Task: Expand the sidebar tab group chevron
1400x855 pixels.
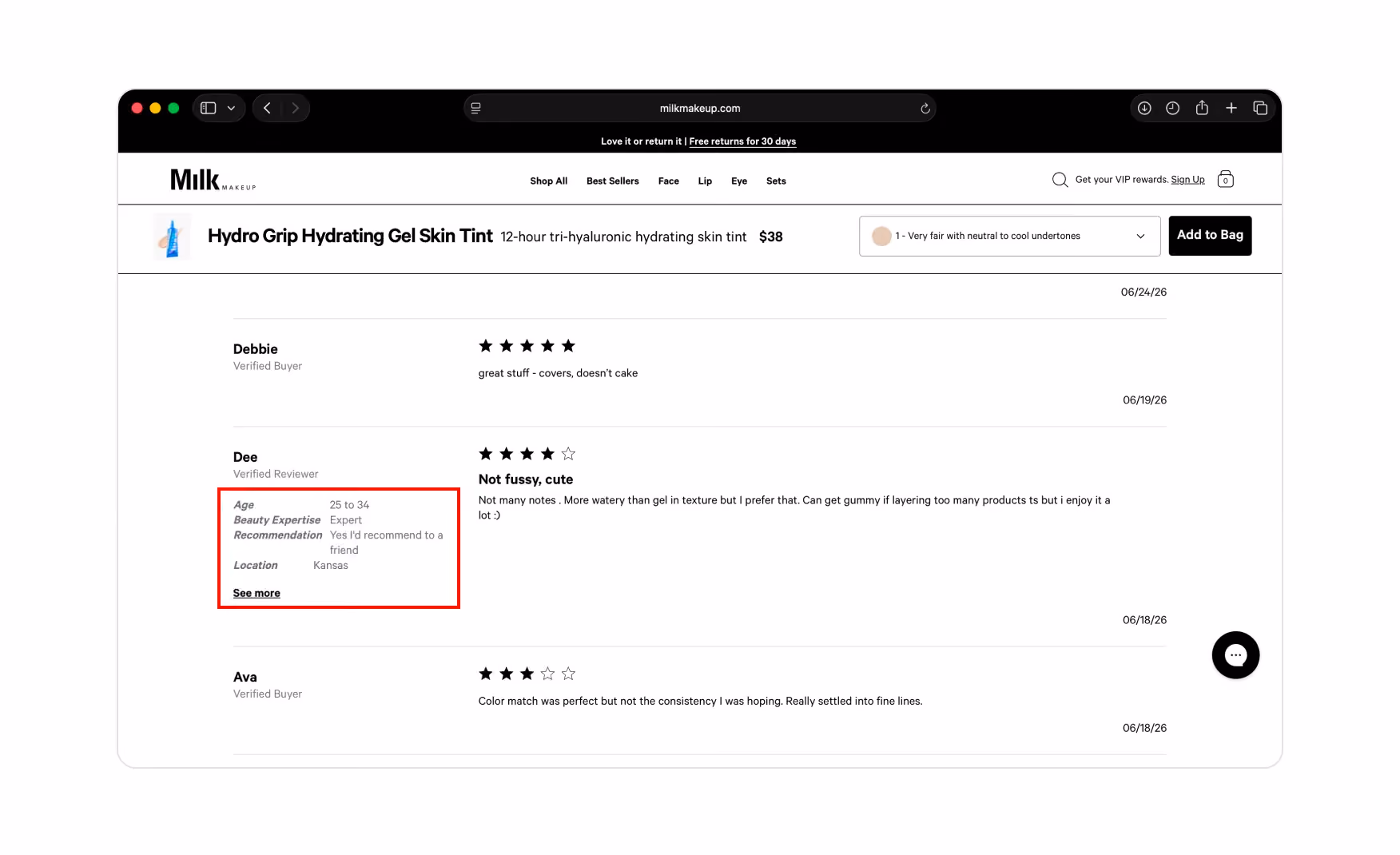Action: pos(231,108)
